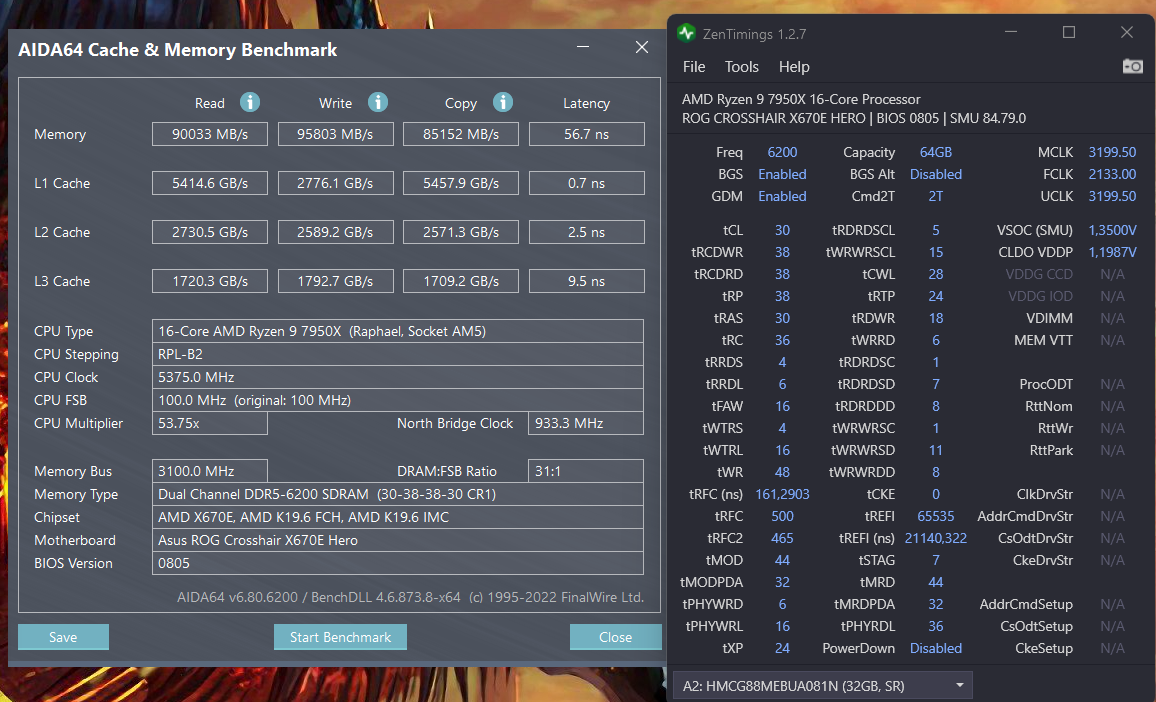The width and height of the screenshot is (1156, 702).
Task: Click the L2 Cache Write value 2589.2 GB/s
Action: pyautogui.click(x=335, y=232)
